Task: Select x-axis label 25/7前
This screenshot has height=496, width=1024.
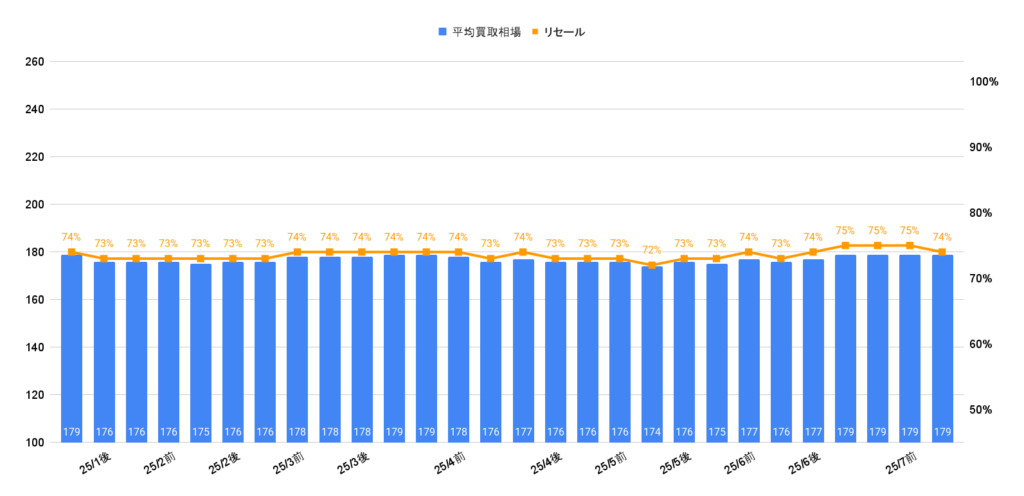Action: [x=901, y=465]
